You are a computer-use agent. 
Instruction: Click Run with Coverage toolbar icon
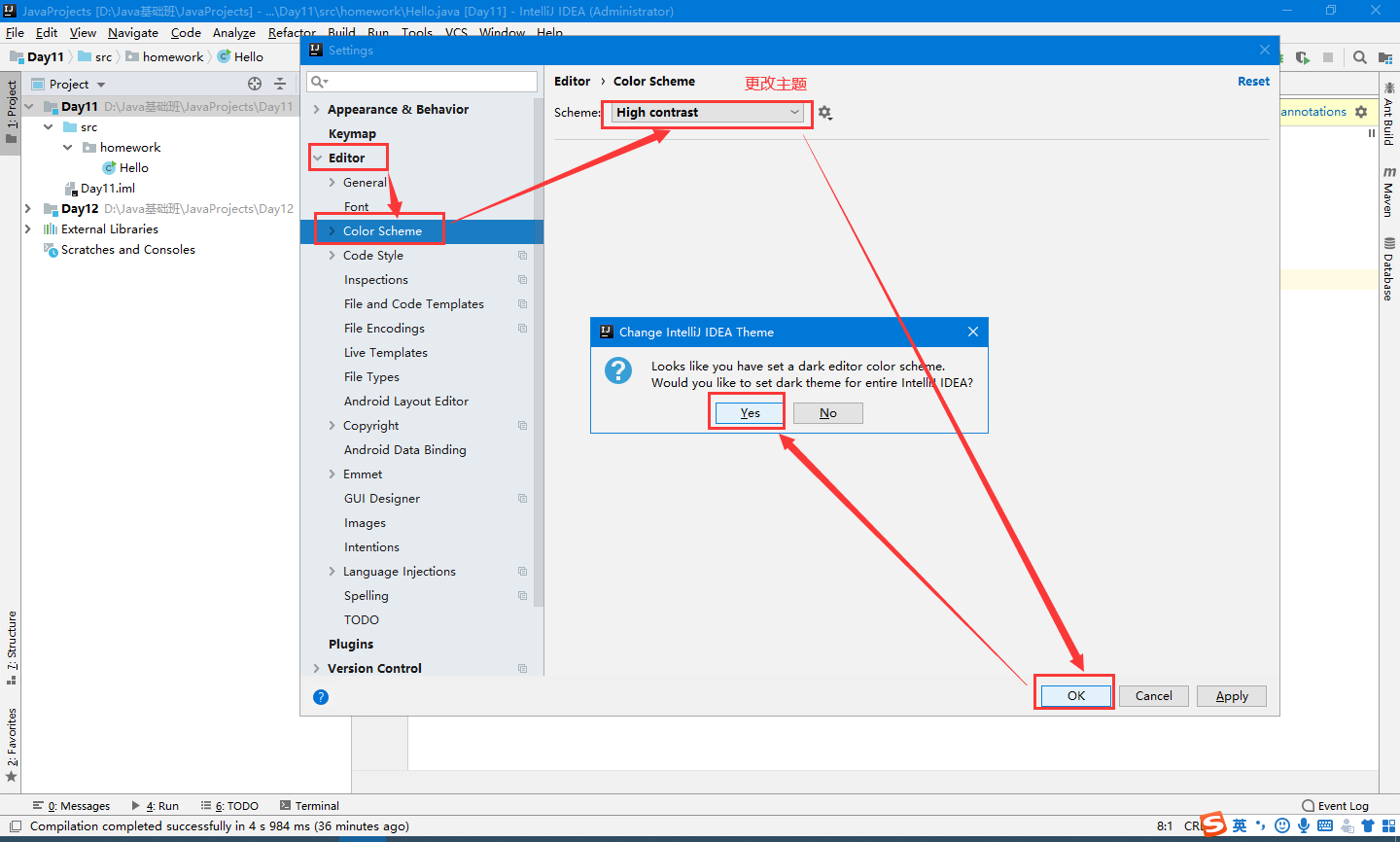(1303, 57)
